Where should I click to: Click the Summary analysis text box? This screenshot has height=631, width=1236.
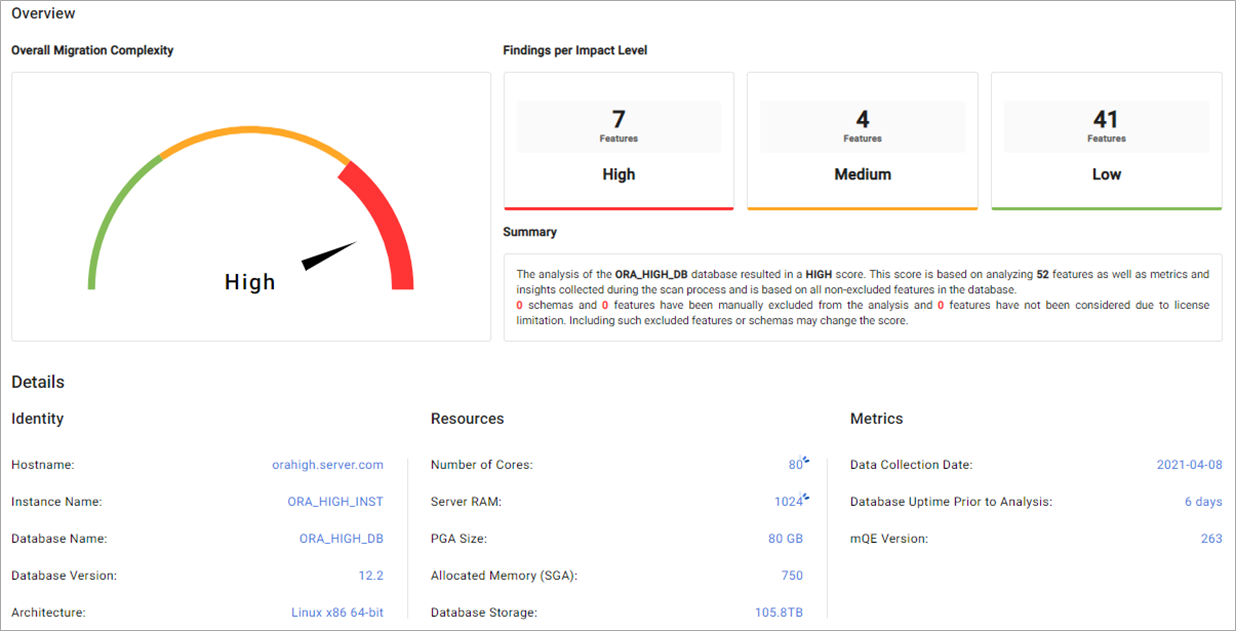click(863, 297)
